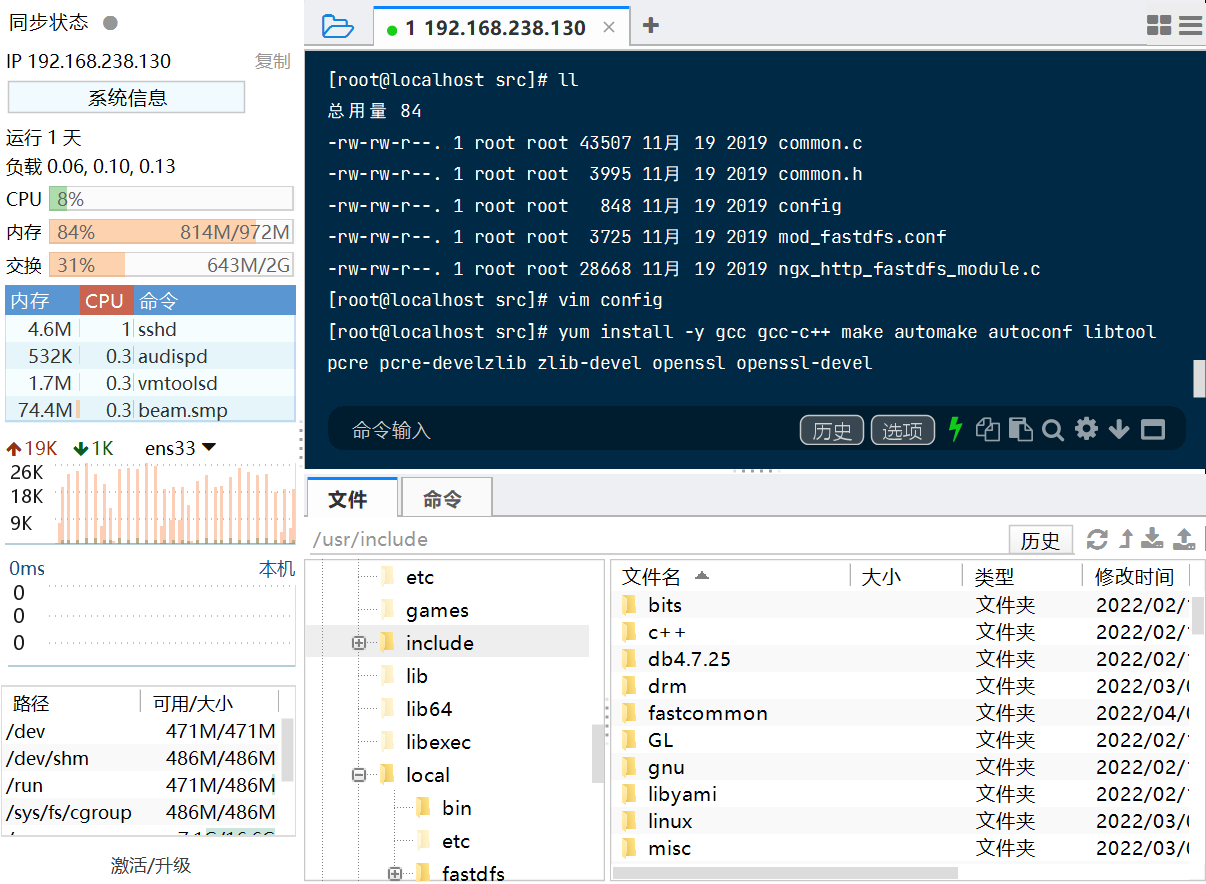
Task: Select the /sys/fs/cgroup disk row
Action: pos(142,812)
